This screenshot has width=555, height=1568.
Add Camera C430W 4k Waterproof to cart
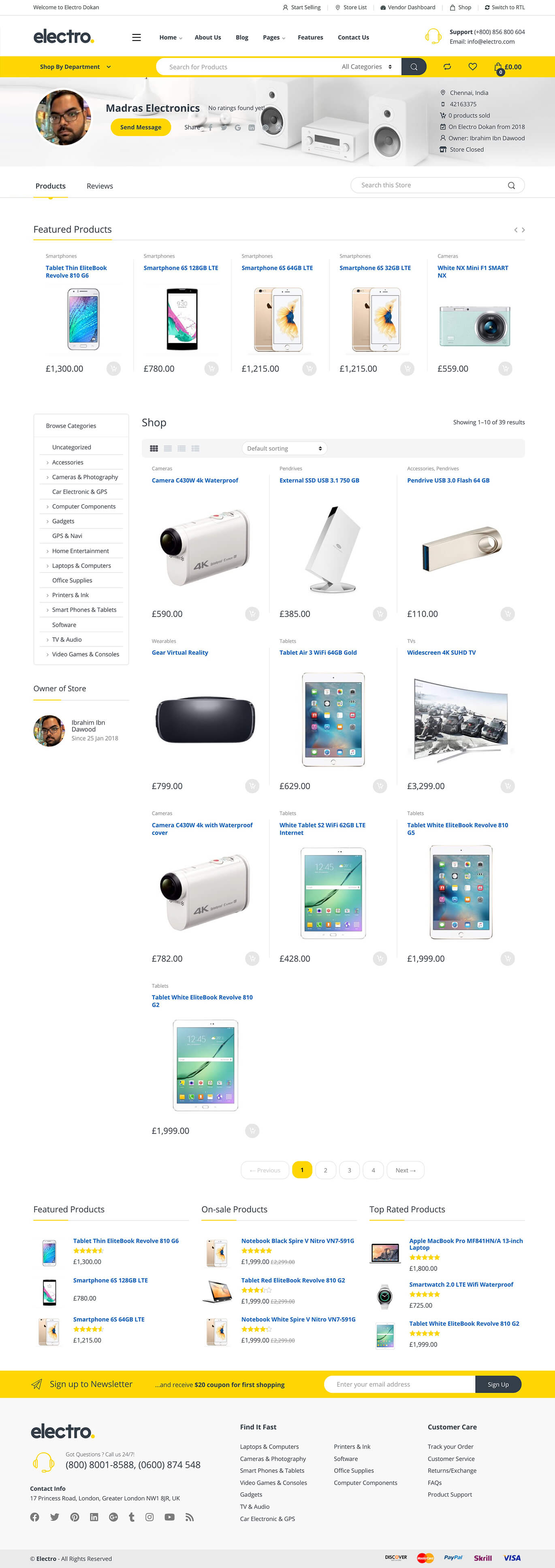pyautogui.click(x=252, y=614)
